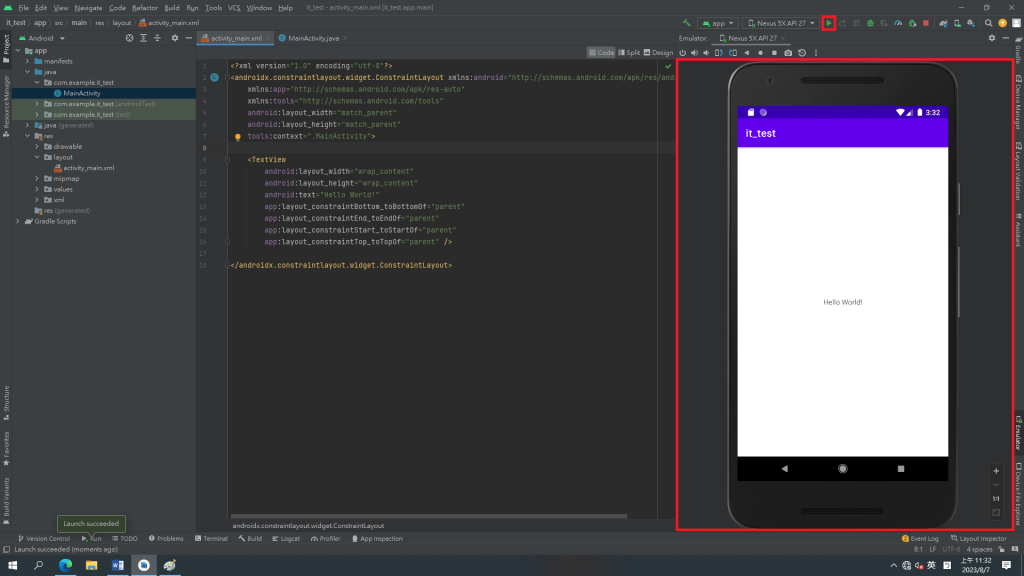Rotate emulator right icon
Screen dimensions: 1024x576
pos(733,53)
